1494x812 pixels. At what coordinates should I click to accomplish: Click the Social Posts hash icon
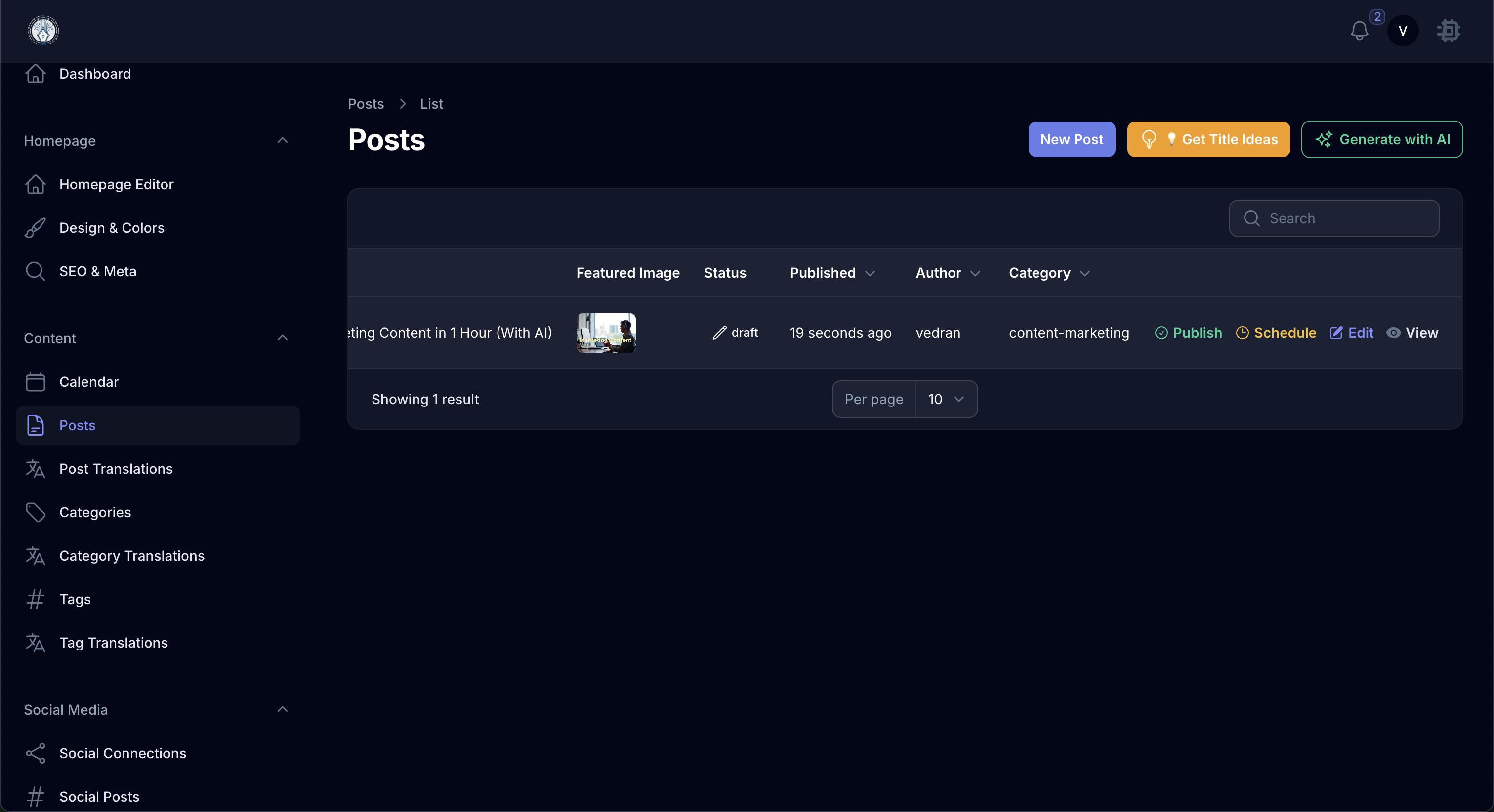[36, 797]
